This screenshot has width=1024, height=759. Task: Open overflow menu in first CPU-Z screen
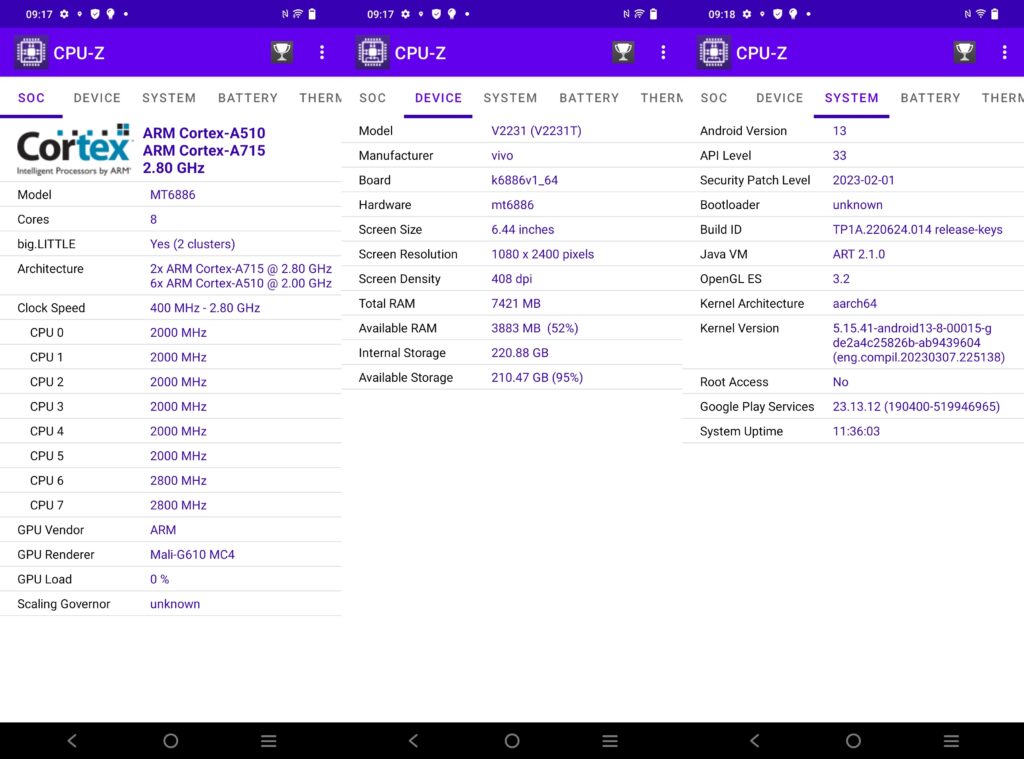[x=322, y=52]
